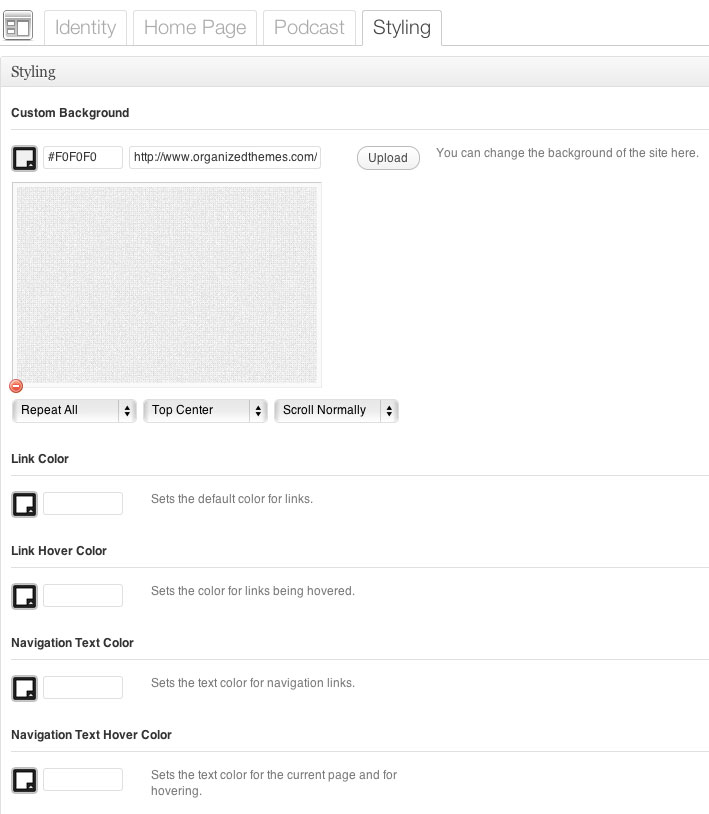Select the Styling tab
This screenshot has height=814, width=709.
(x=401, y=27)
